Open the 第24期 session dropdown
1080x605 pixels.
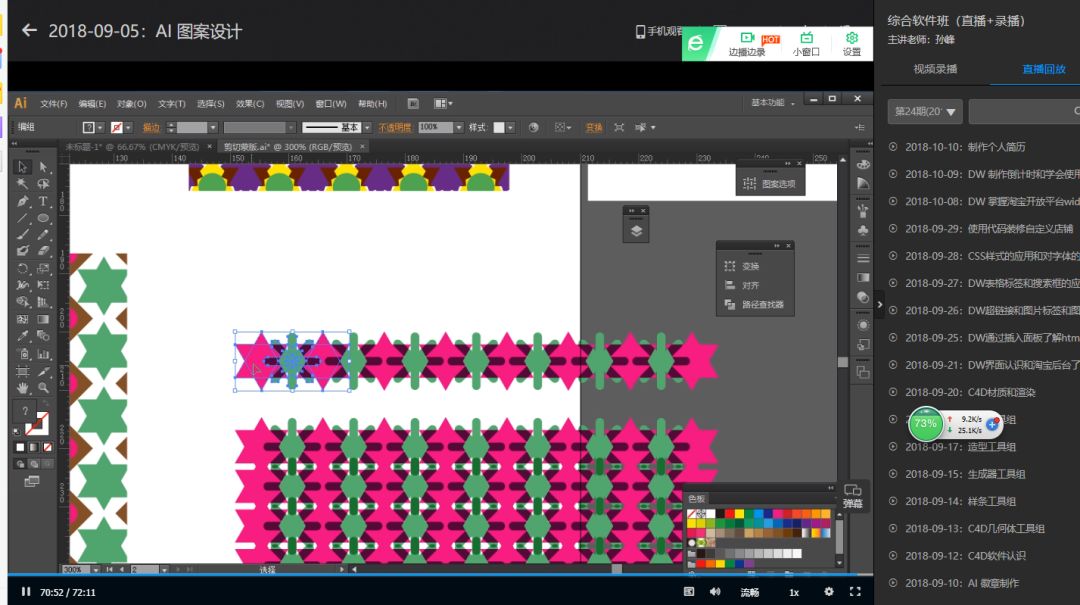pyautogui.click(x=925, y=112)
